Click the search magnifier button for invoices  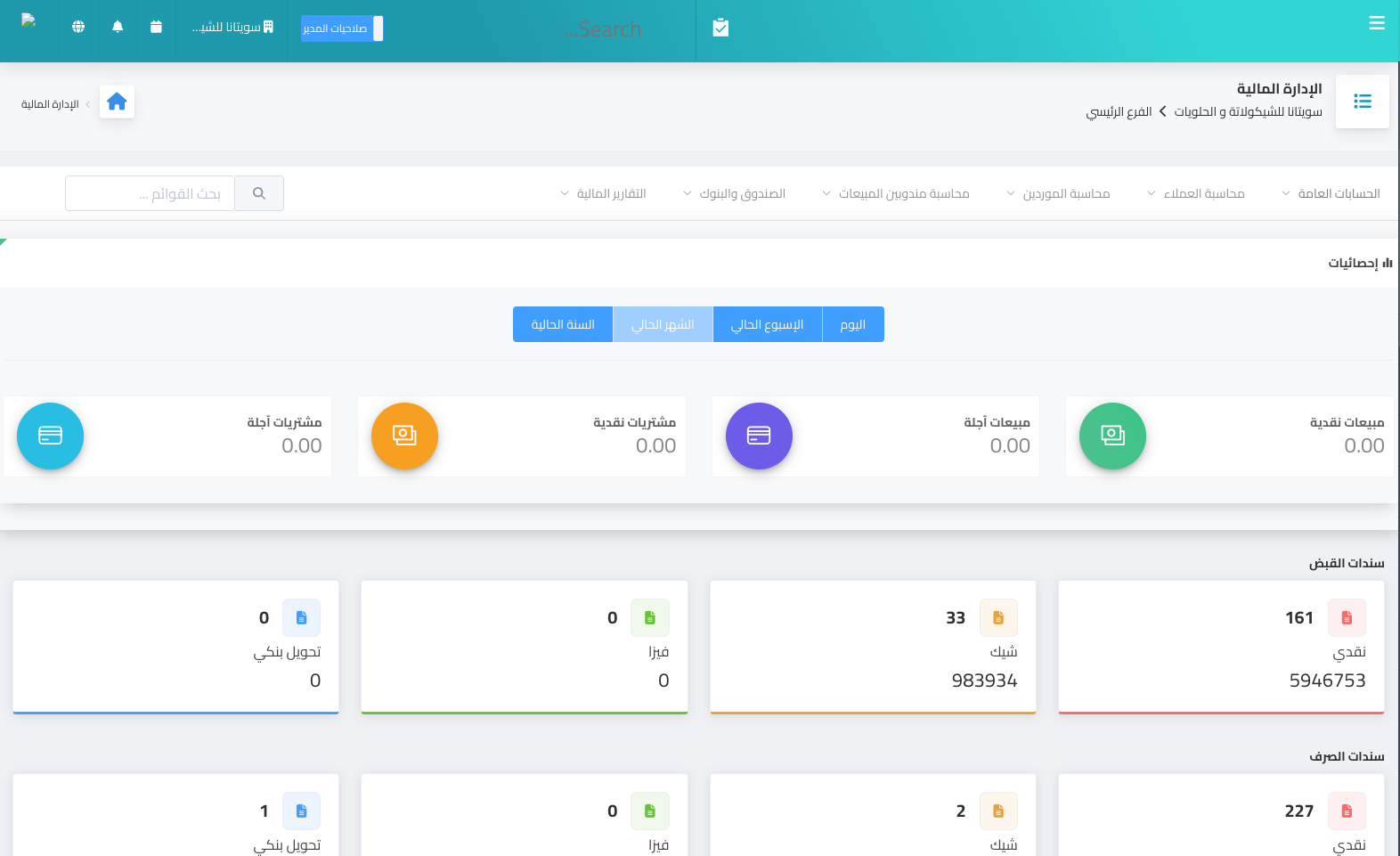(259, 193)
